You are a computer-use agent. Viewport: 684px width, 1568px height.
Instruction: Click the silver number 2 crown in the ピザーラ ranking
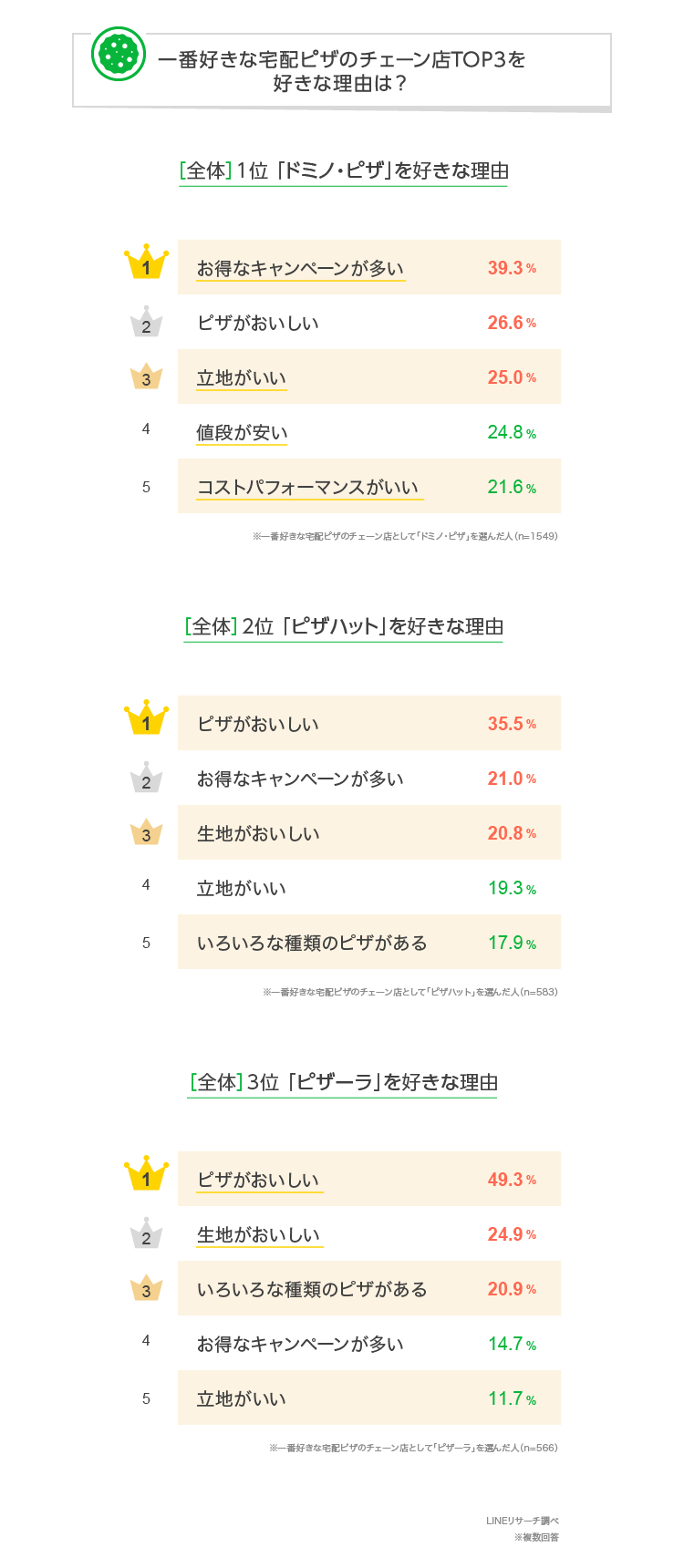click(146, 1234)
